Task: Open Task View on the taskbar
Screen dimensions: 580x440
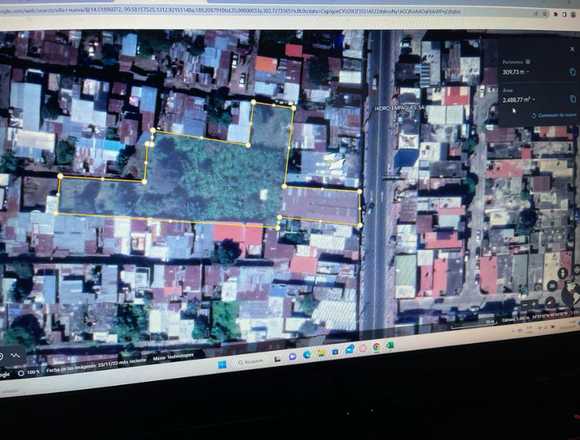Action: (x=277, y=359)
